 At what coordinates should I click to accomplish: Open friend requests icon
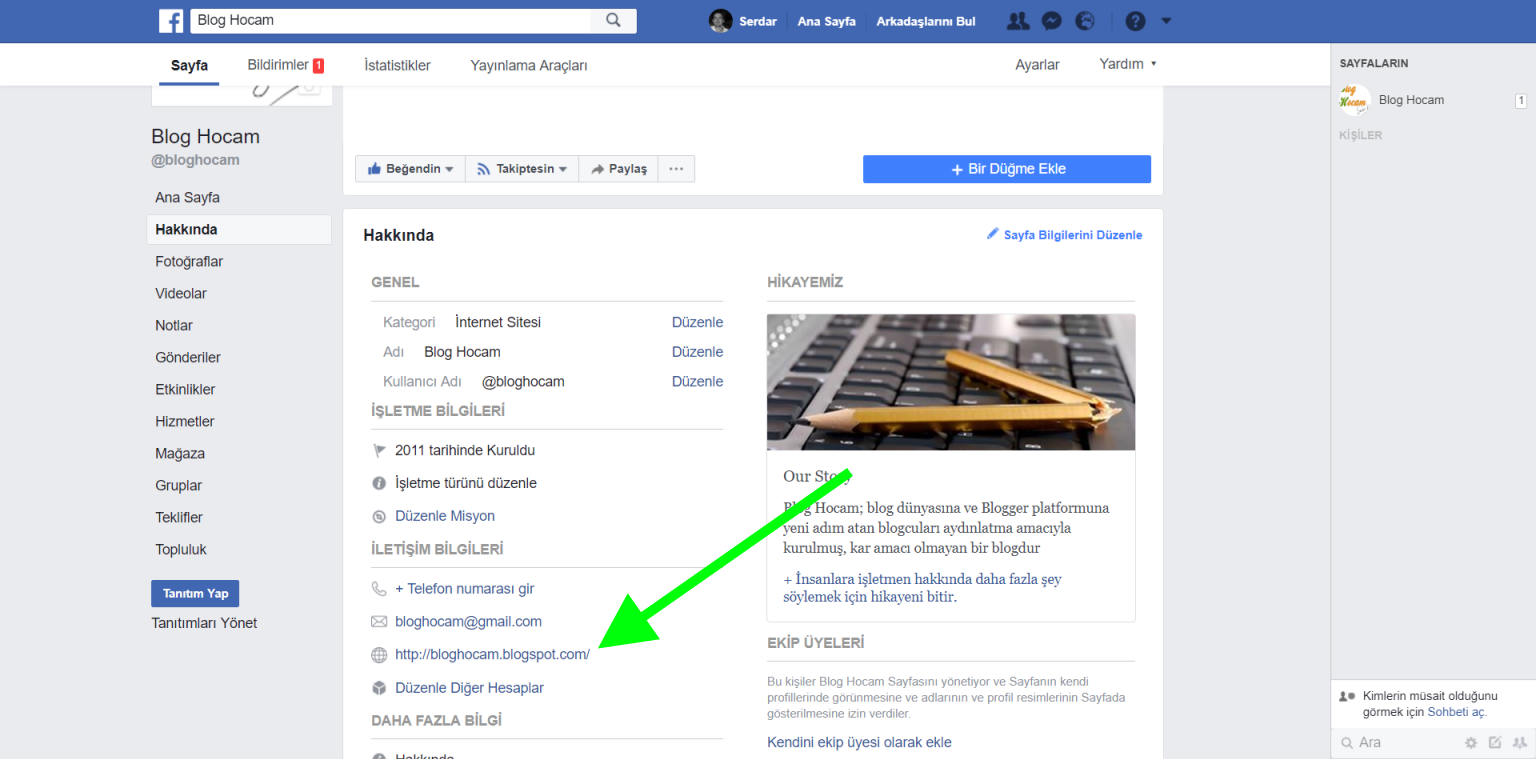click(x=1018, y=21)
